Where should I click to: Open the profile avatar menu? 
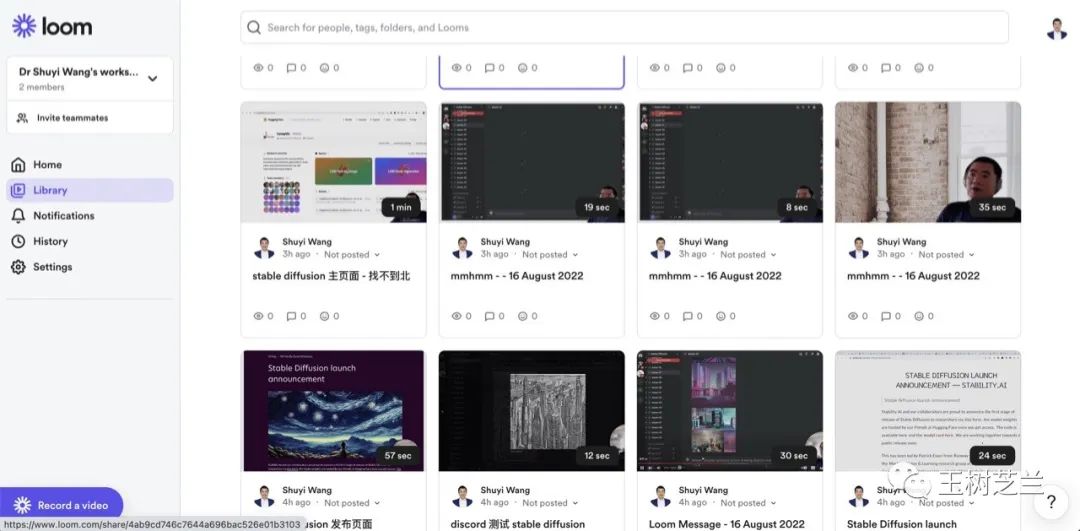point(1057,28)
